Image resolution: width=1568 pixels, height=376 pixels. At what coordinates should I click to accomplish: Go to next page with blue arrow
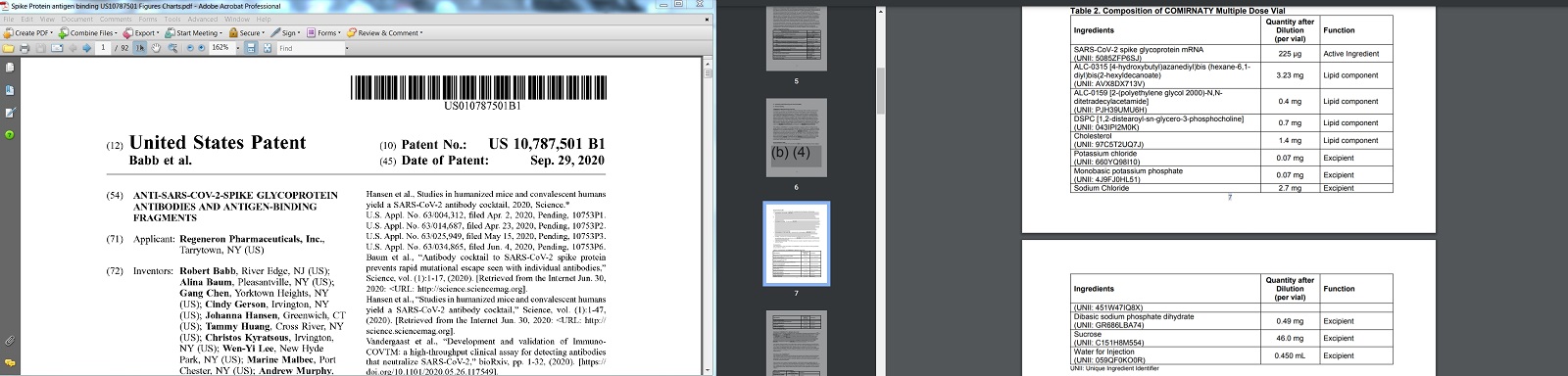click(x=87, y=47)
